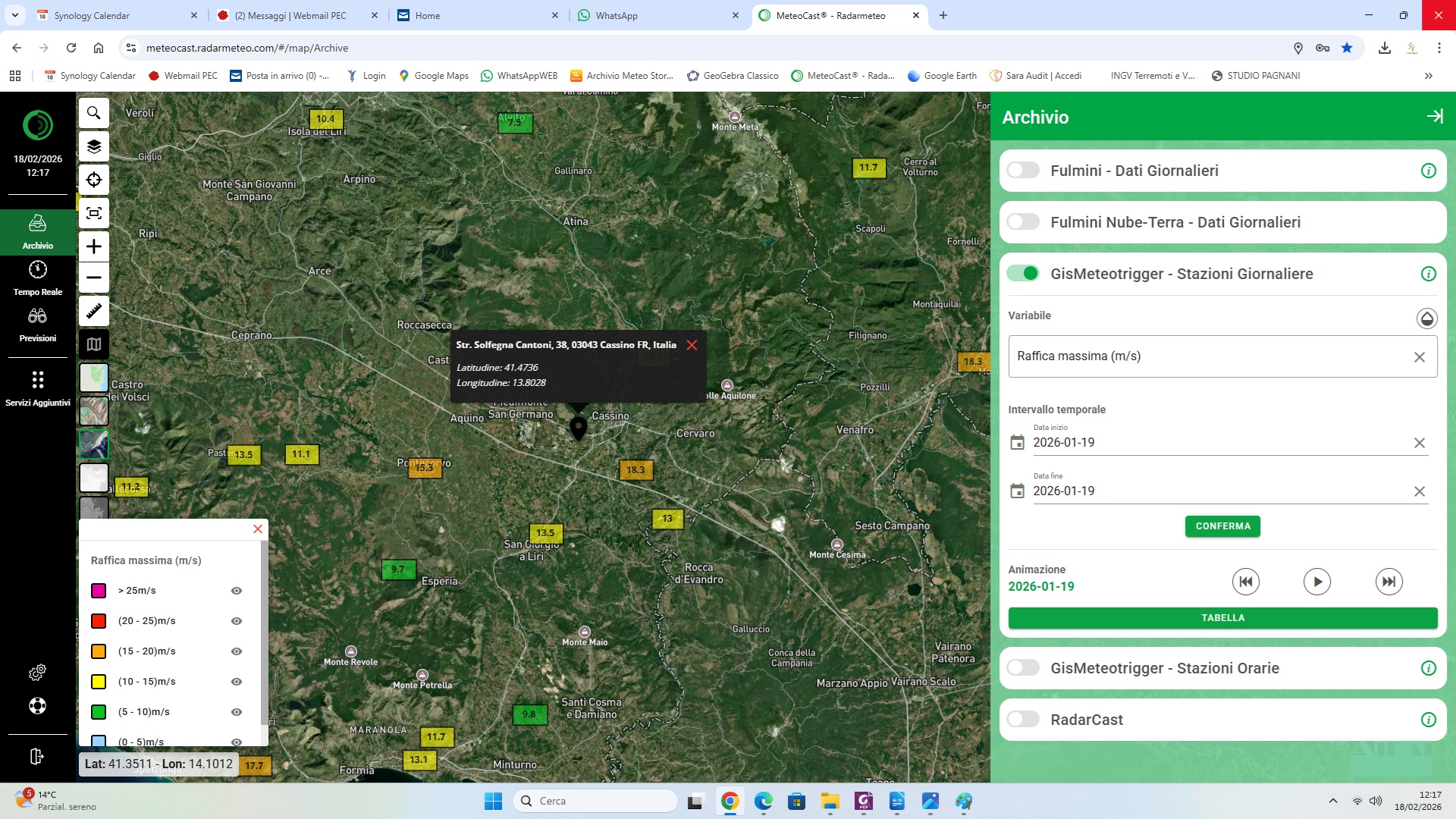Enable the Fulmini - Dati Giornalieri toggle
The height and width of the screenshot is (819, 1456).
[1023, 171]
